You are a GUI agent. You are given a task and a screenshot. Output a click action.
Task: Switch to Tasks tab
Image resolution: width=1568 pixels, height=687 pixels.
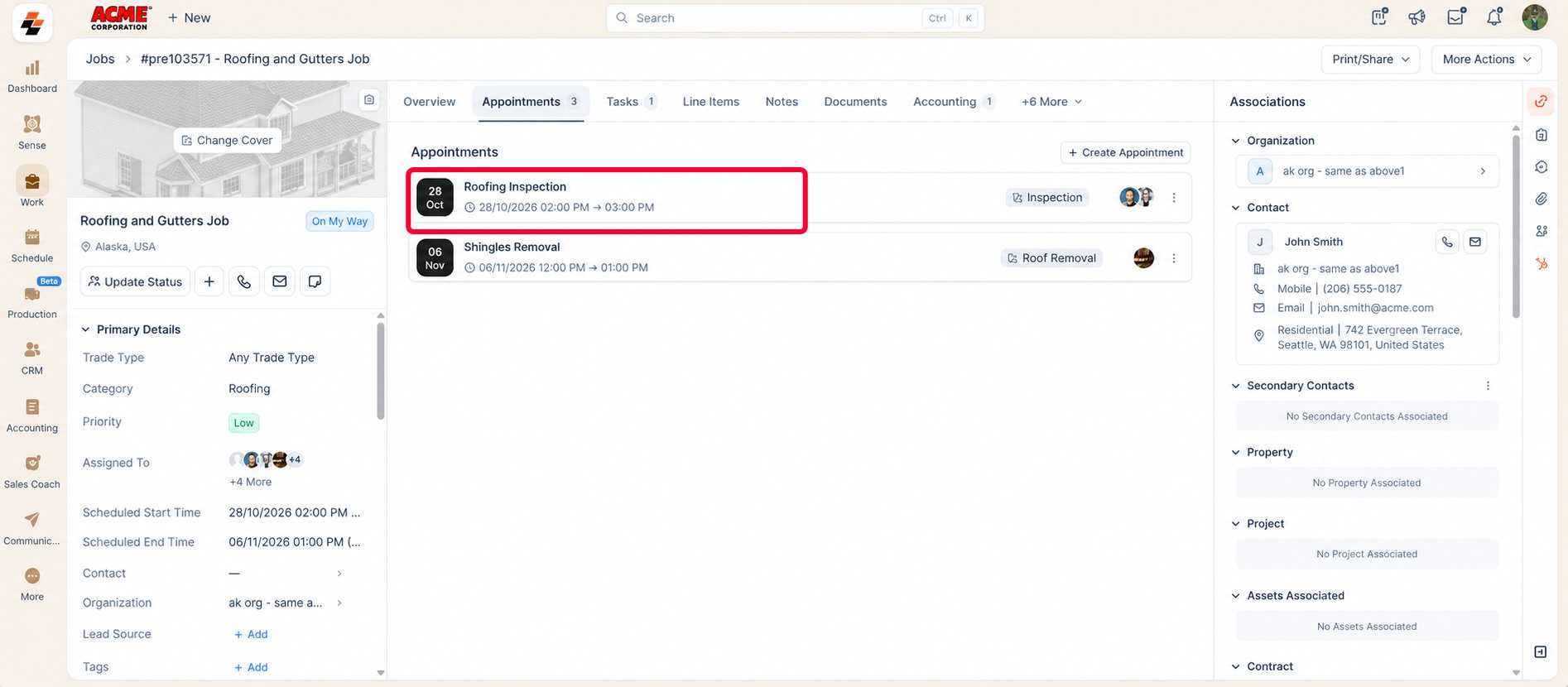pyautogui.click(x=631, y=102)
